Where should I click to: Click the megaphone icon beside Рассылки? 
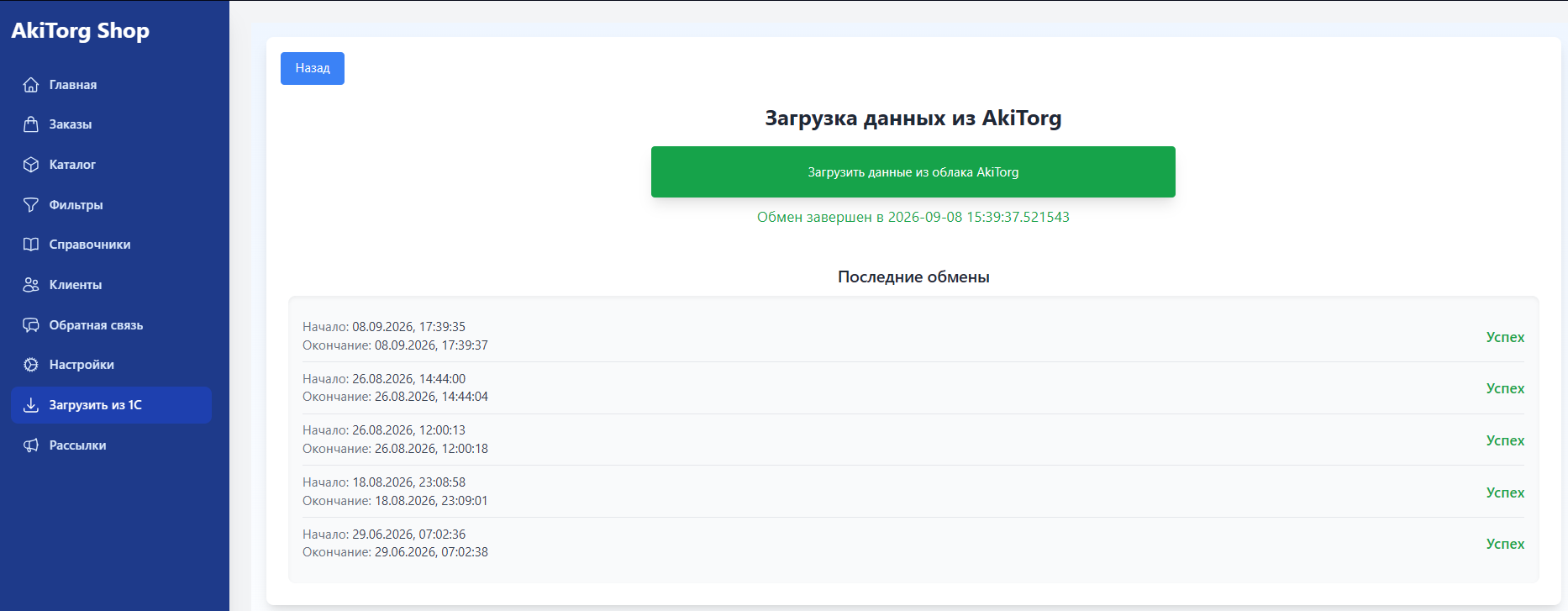(31, 445)
